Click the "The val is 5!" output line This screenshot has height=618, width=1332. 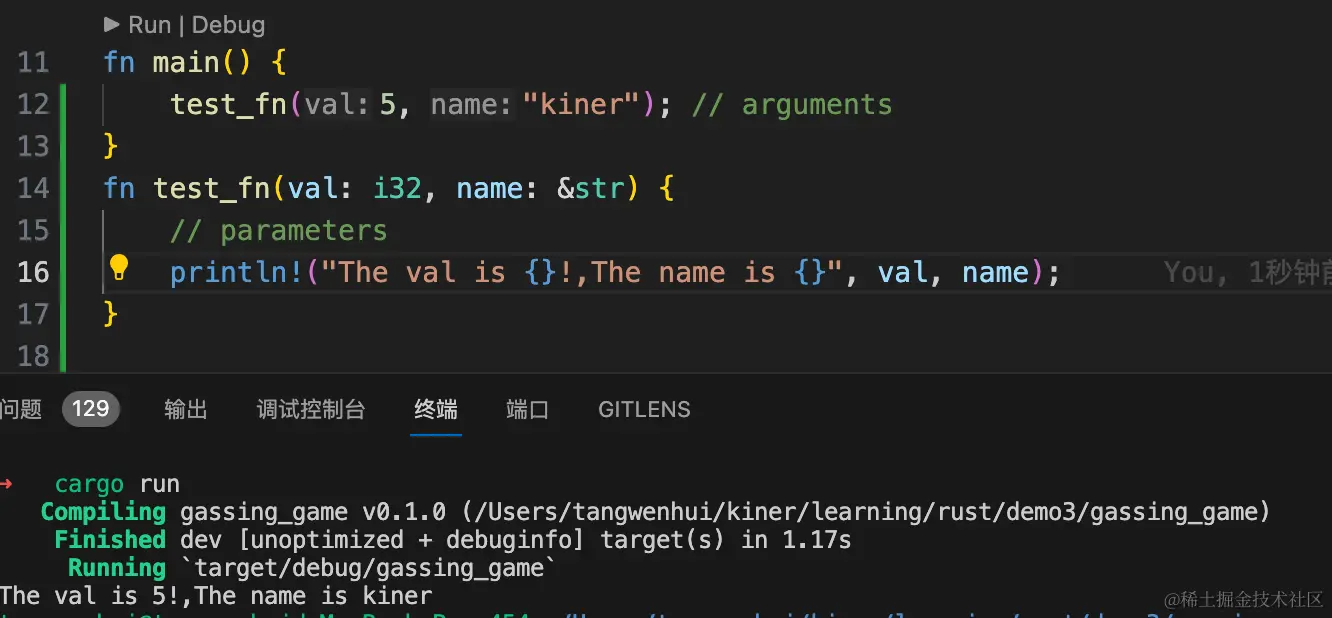[216, 596]
